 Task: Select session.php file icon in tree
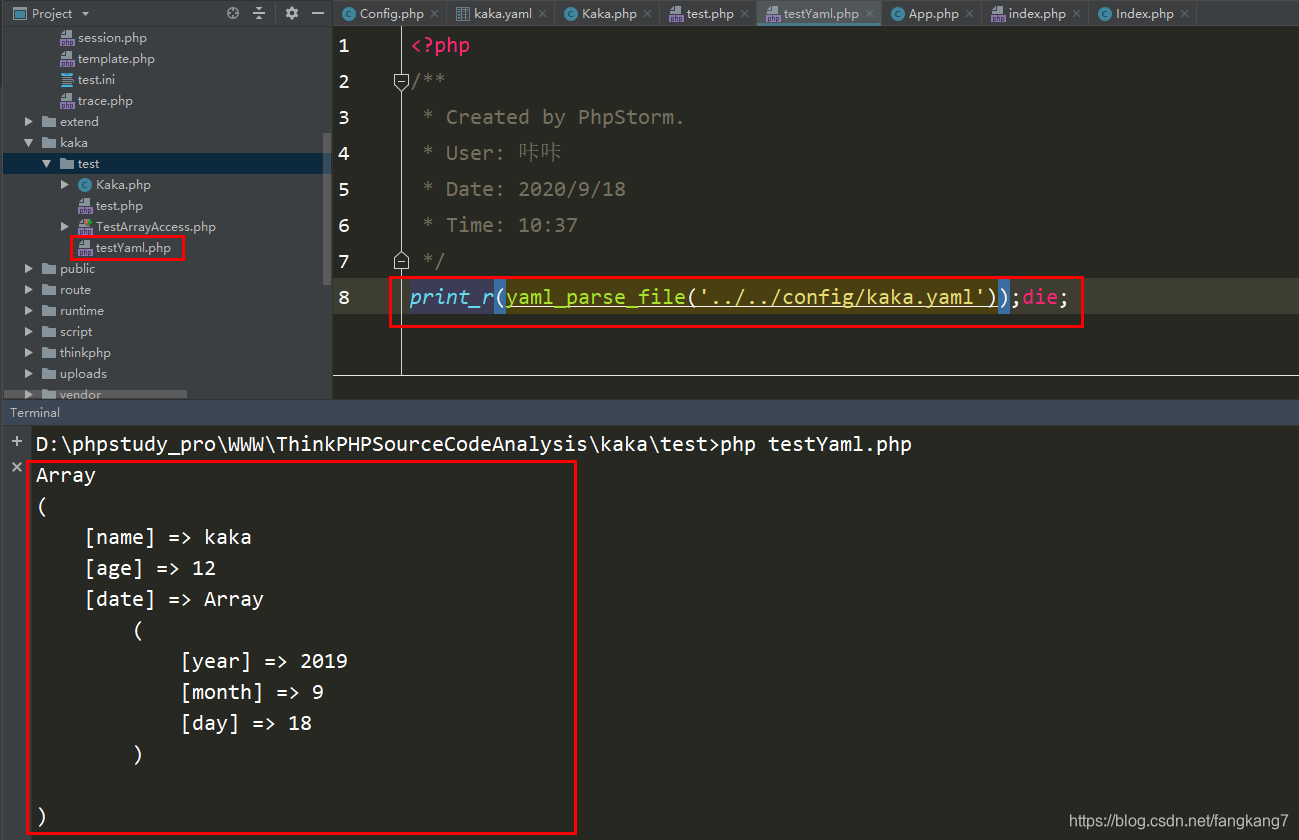coord(67,38)
